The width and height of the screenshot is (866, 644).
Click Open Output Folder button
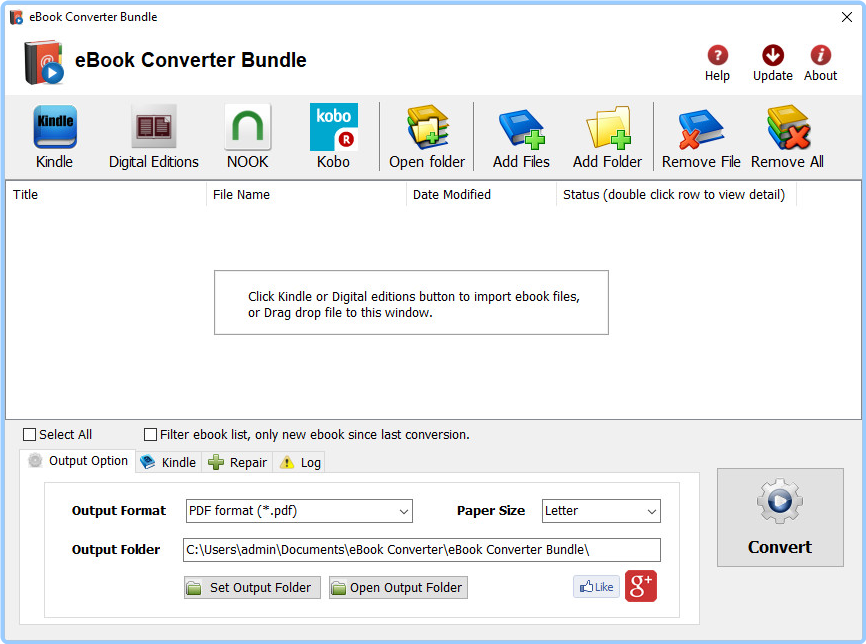tap(398, 588)
